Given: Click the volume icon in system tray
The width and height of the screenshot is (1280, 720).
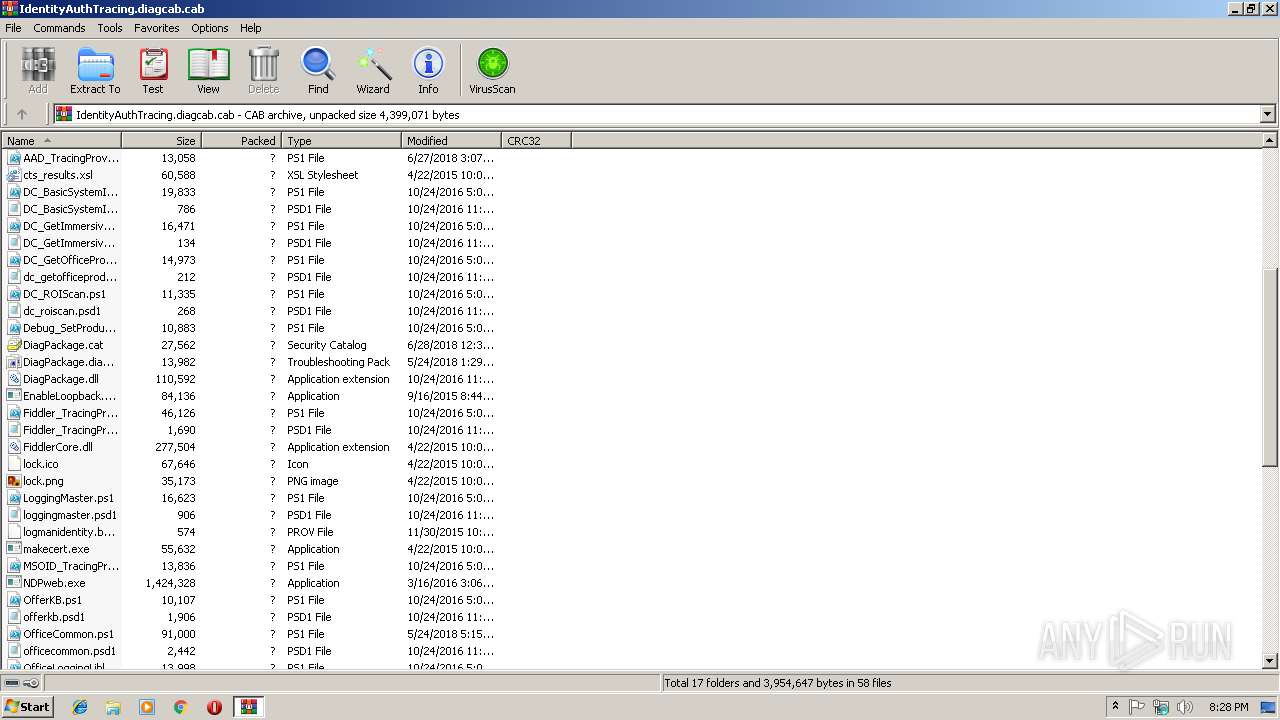Looking at the screenshot, I should tap(1183, 707).
